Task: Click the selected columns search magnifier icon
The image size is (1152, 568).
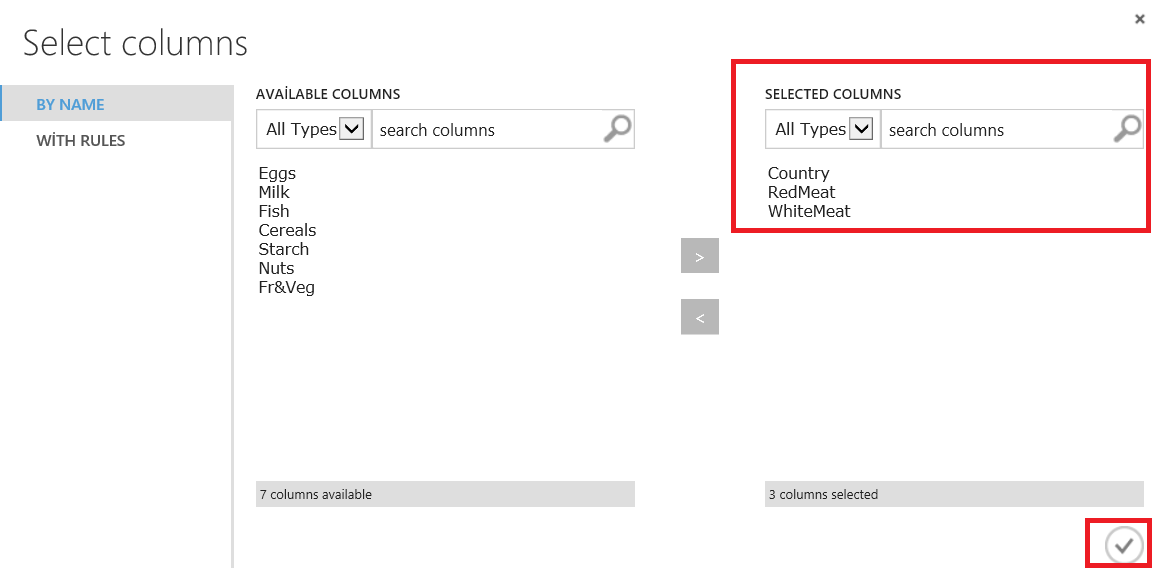Action: pos(1127,129)
